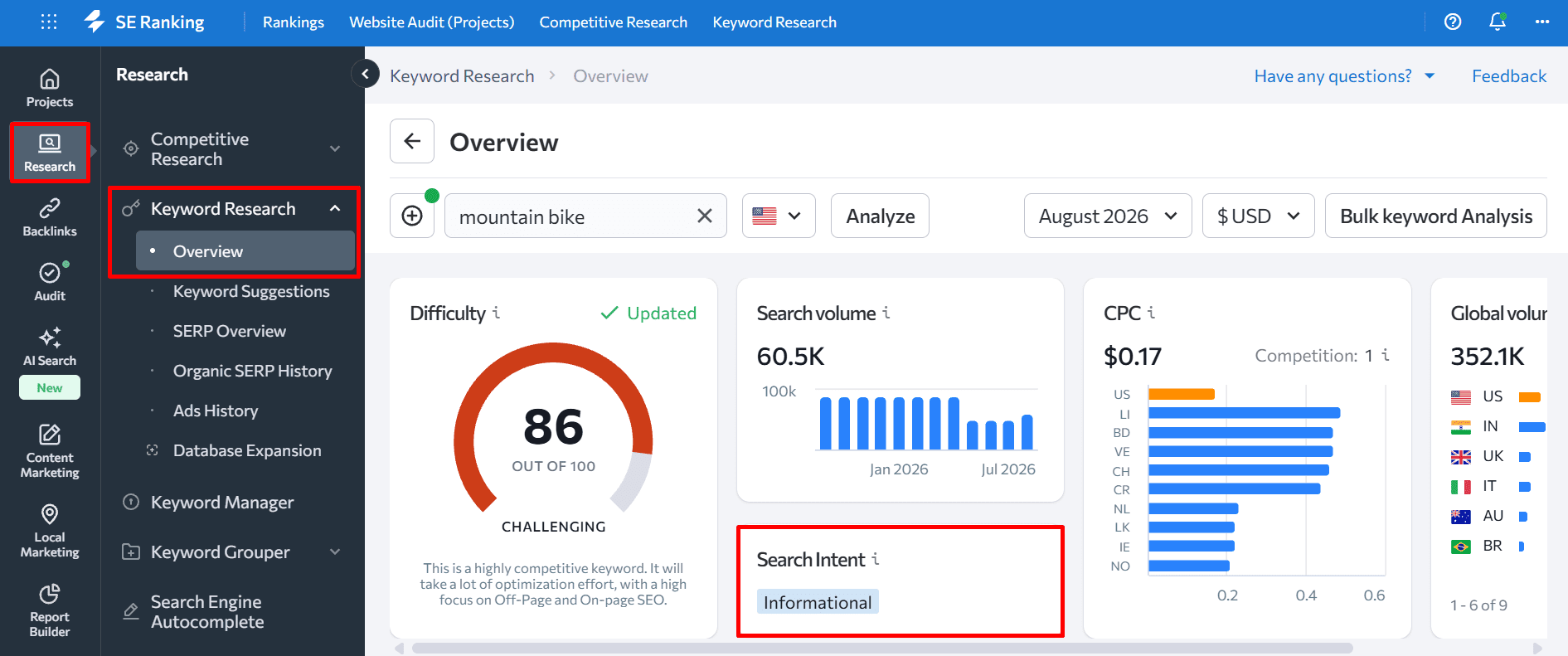Click the Keyword Manager menu icon
The height and width of the screenshot is (656, 1568).
pyautogui.click(x=130, y=502)
